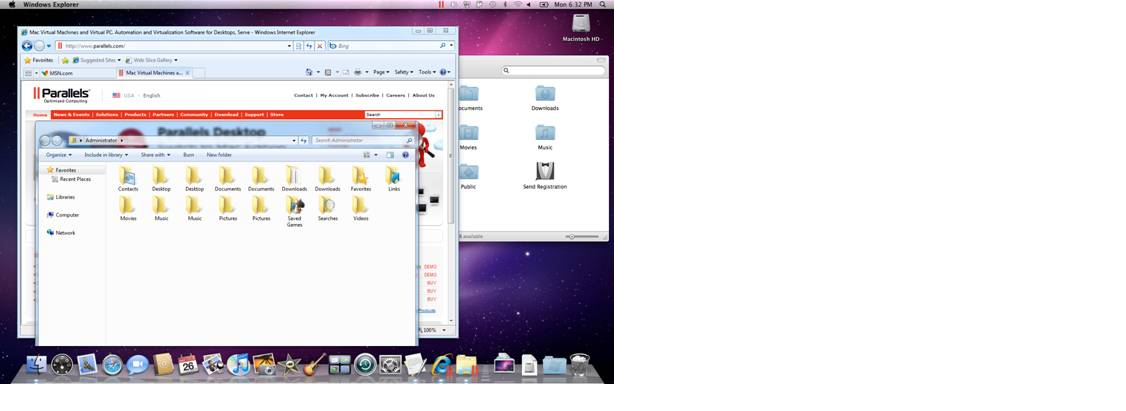The height and width of the screenshot is (411, 1126).
Task: Open Favorites button in Internet Explorer
Action: [x=39, y=60]
